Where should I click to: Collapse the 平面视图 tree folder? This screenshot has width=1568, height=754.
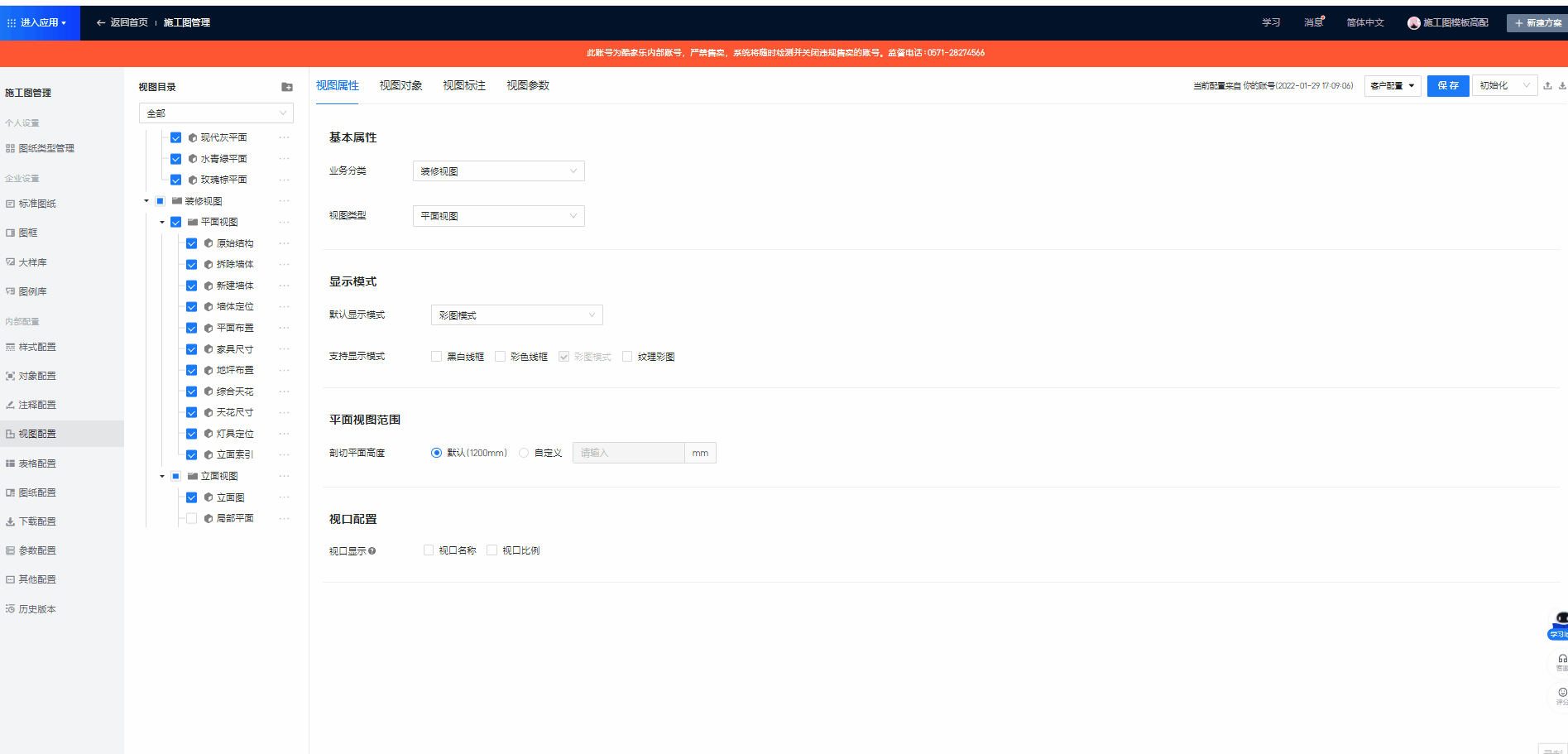click(x=162, y=222)
